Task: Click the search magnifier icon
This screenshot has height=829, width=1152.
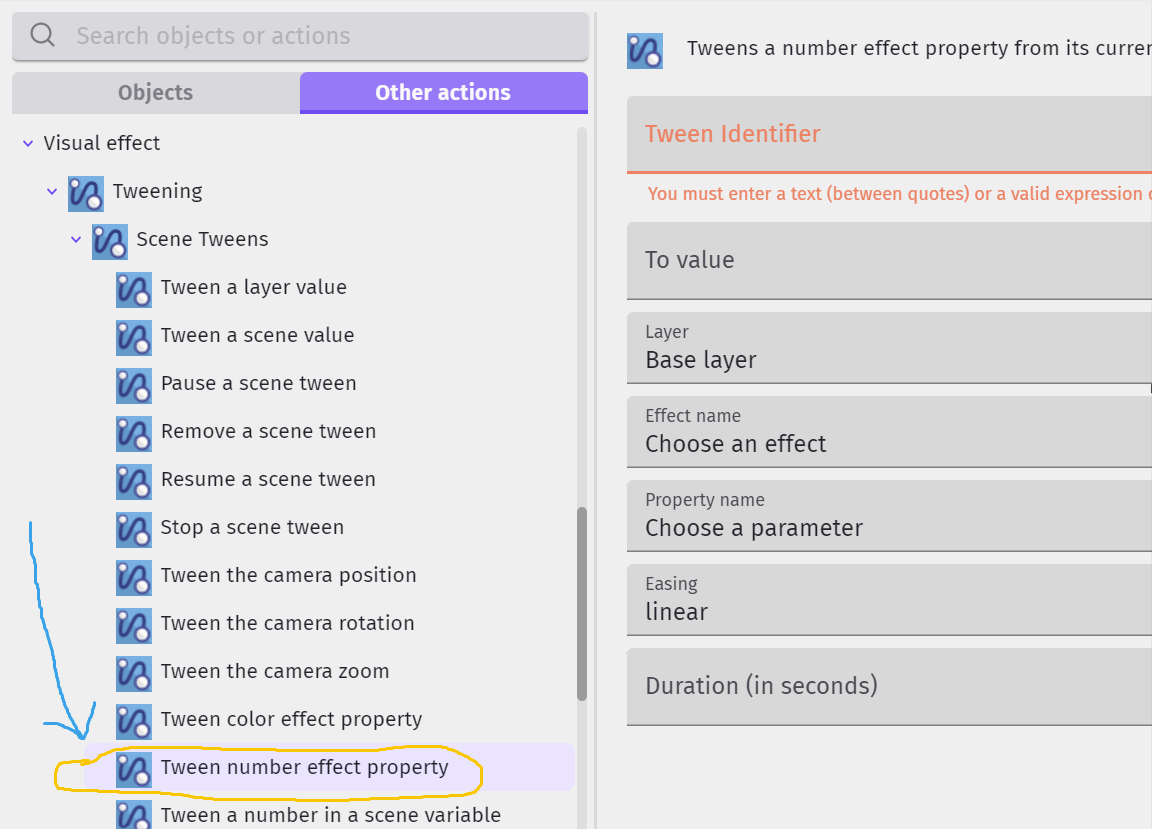Action: pos(42,34)
